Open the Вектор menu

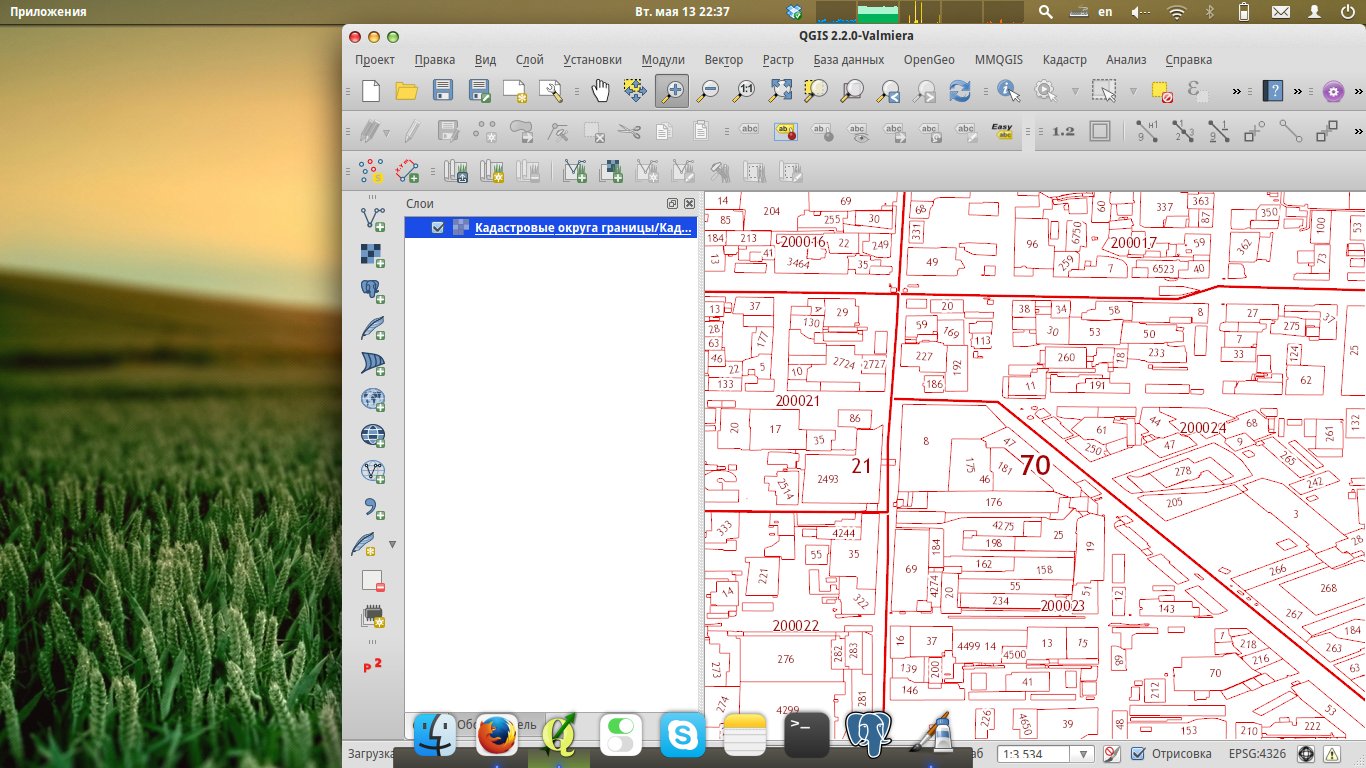[x=723, y=60]
